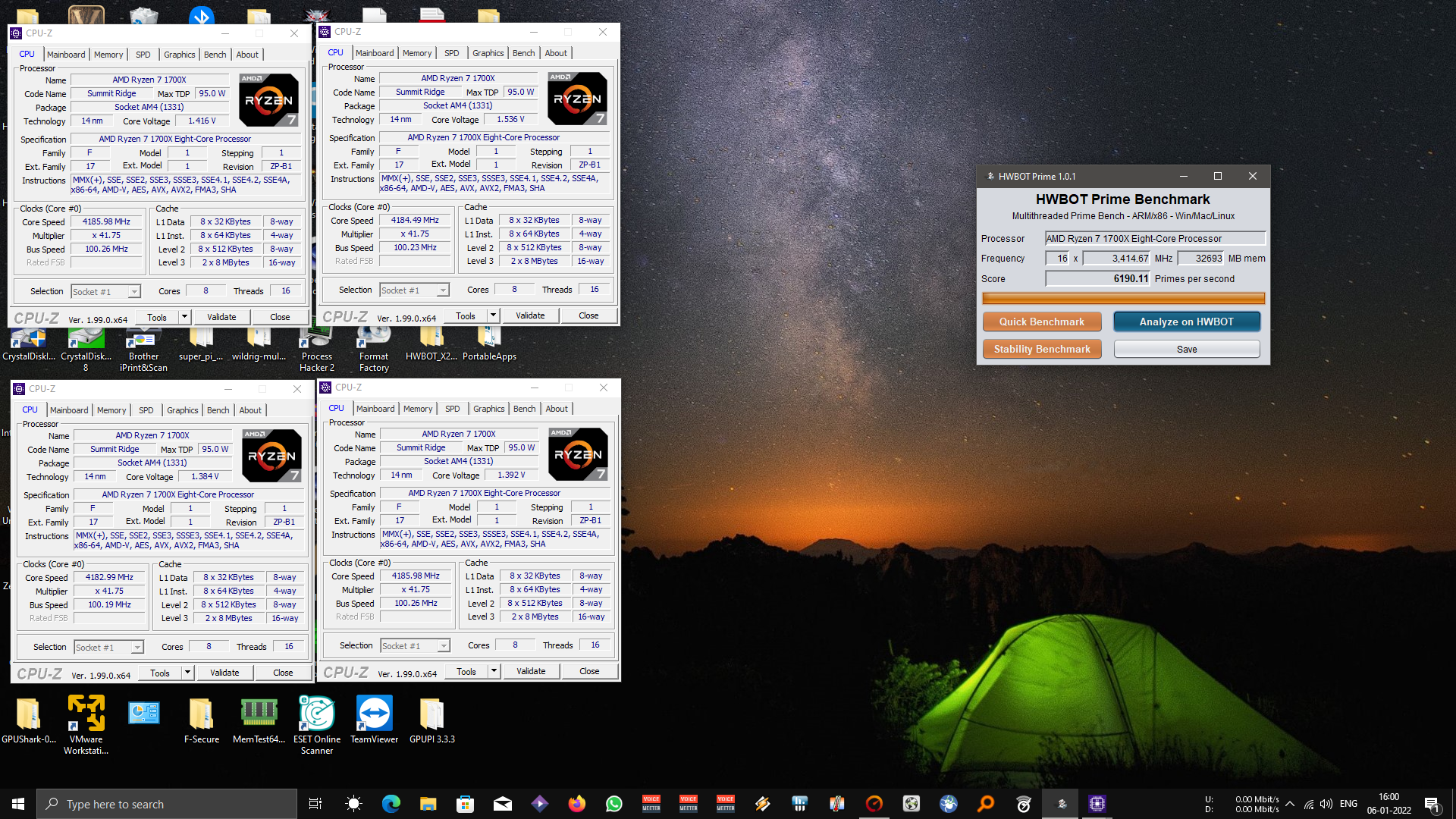The width and height of the screenshot is (1456, 819).
Task: Open Memory tab in 1.536 V CPU-Z window
Action: tap(417, 53)
